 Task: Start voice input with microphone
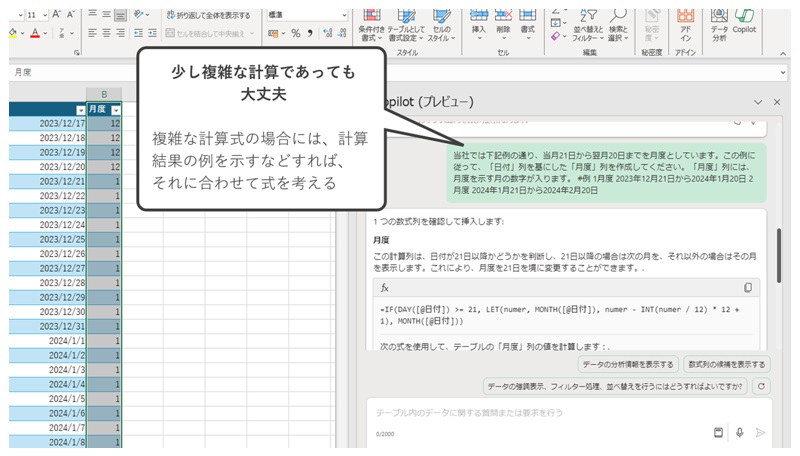(x=739, y=433)
